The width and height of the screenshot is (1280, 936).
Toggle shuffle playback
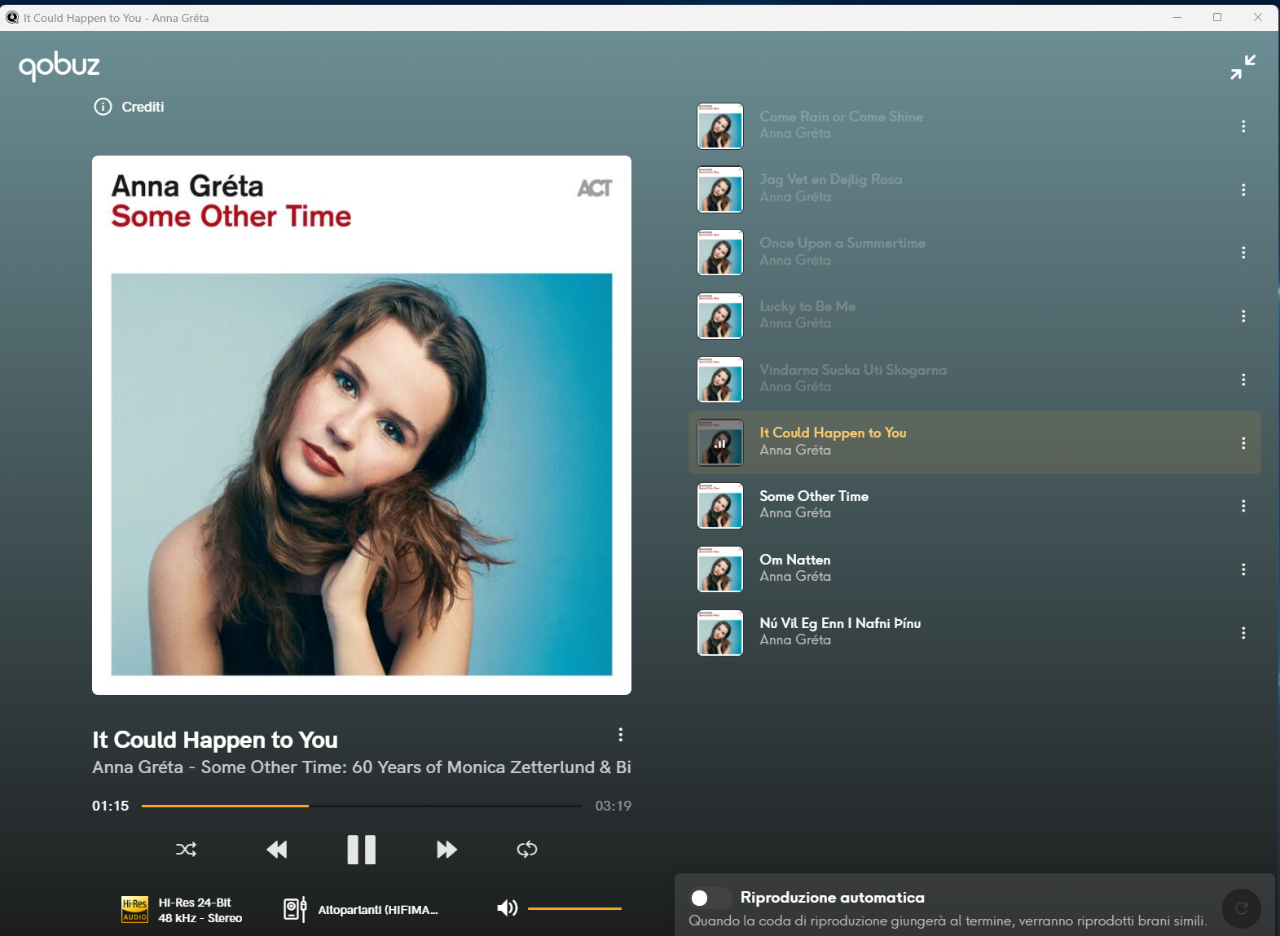[x=186, y=850]
